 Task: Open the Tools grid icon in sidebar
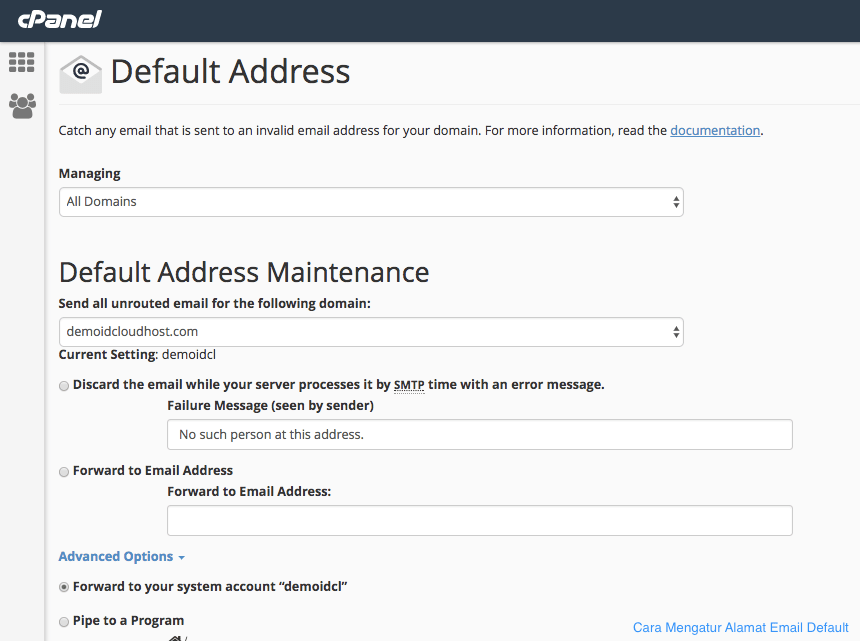21,62
